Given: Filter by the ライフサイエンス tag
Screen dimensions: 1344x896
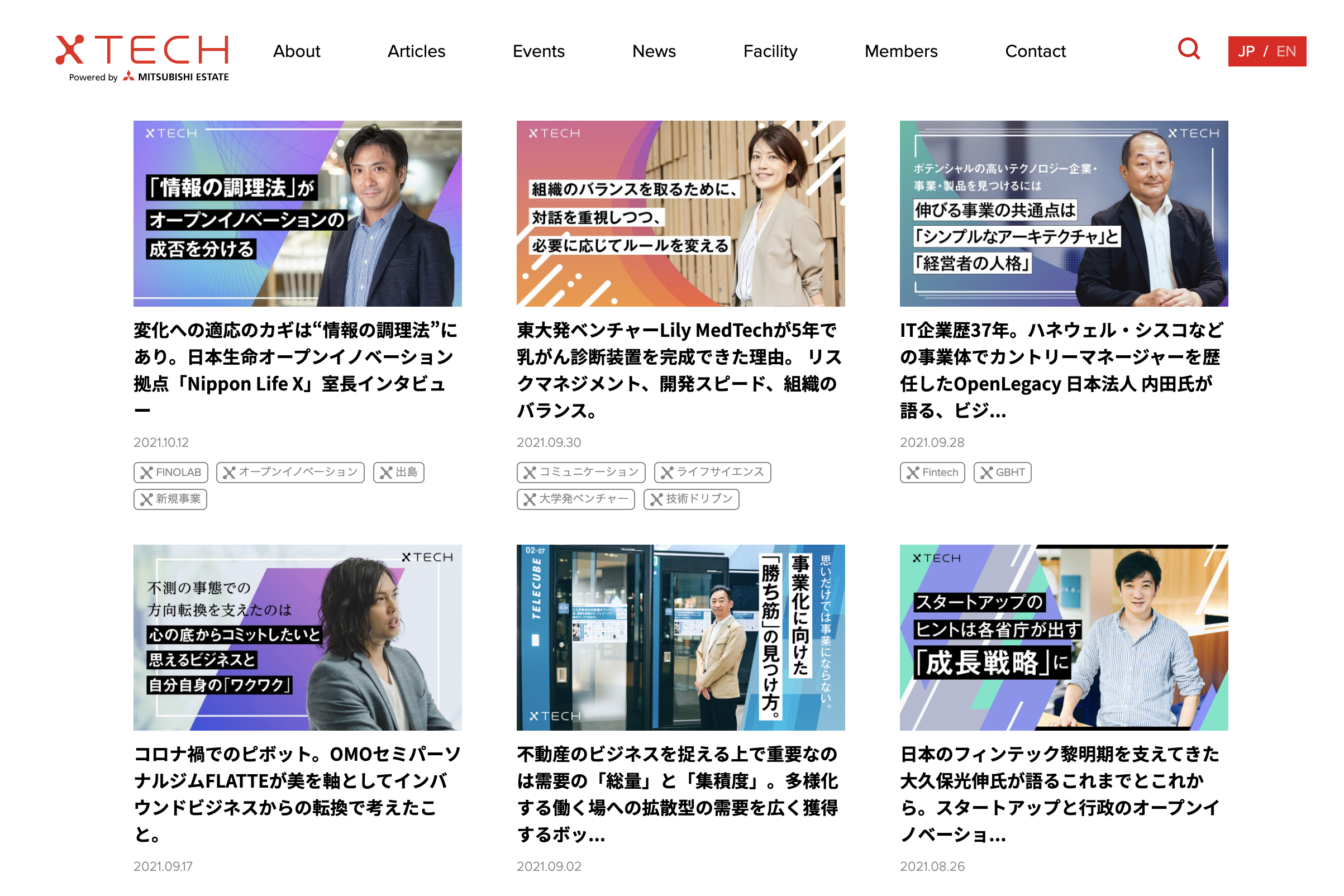Looking at the screenshot, I should 713,473.
